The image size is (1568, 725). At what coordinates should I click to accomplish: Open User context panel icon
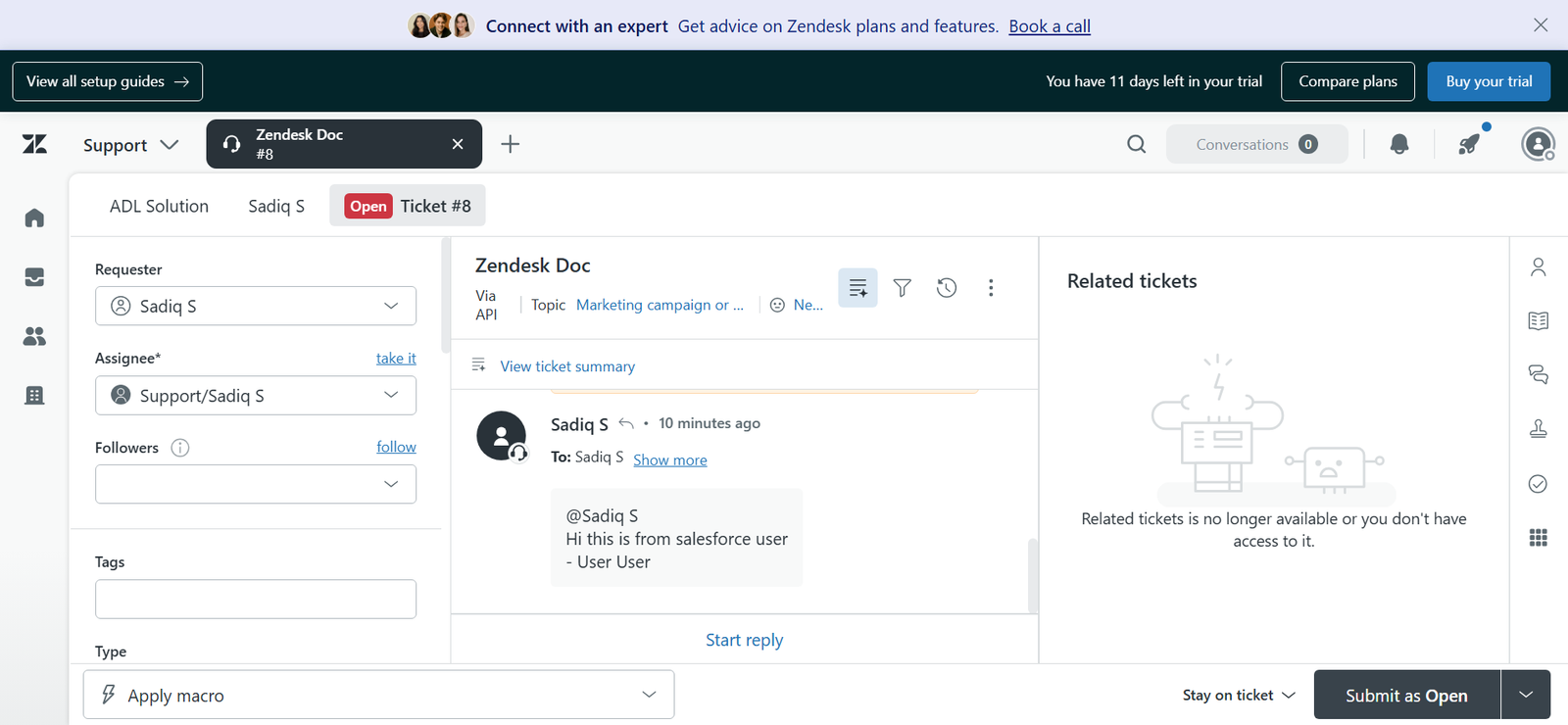tap(1539, 266)
